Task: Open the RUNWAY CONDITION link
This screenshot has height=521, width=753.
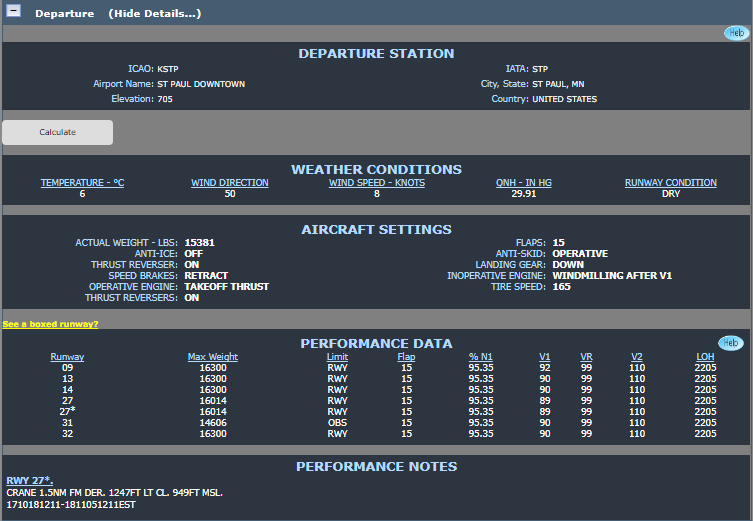Action: 670,182
